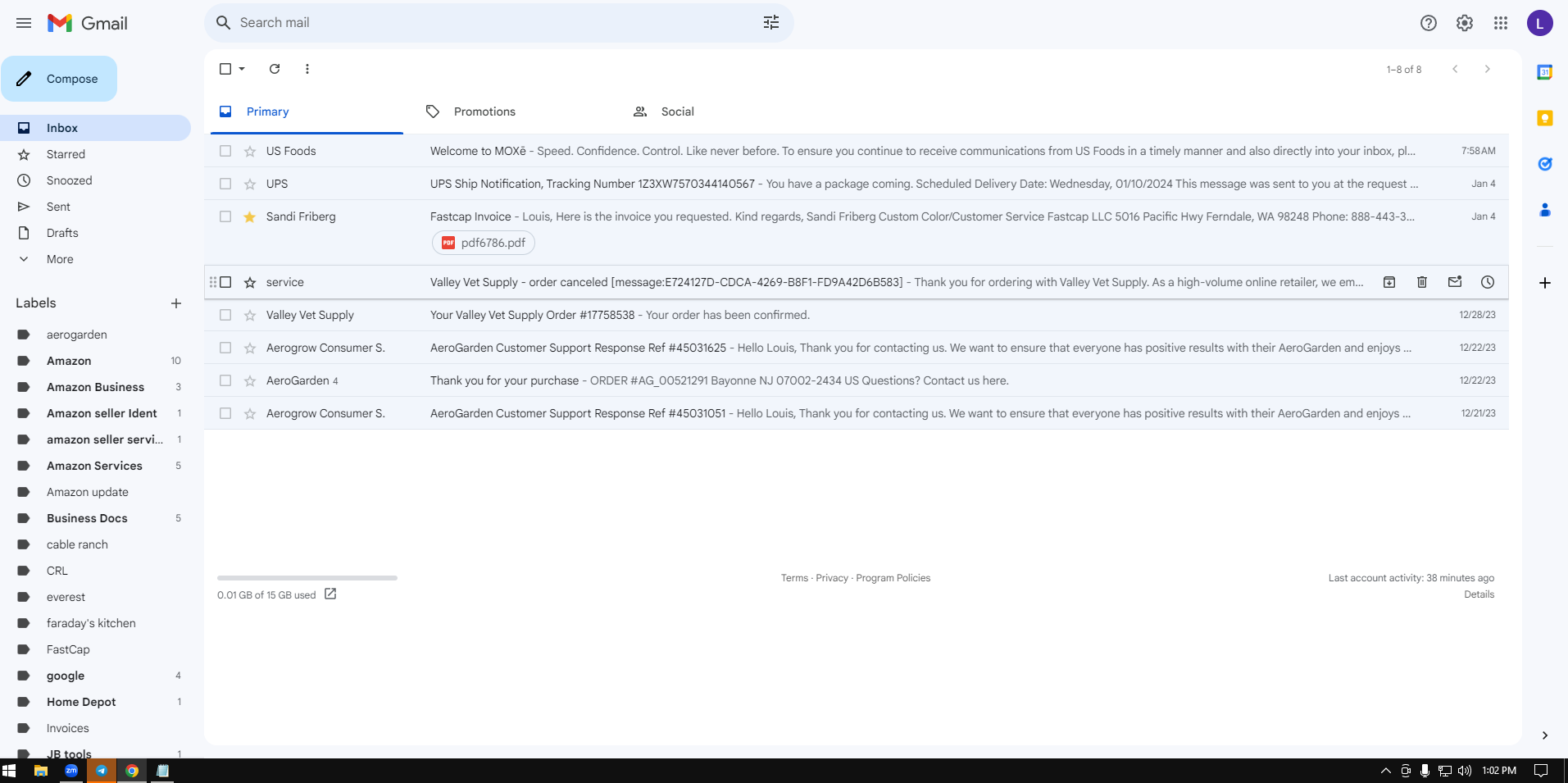
Task: Open the Program Policies link
Action: (893, 578)
